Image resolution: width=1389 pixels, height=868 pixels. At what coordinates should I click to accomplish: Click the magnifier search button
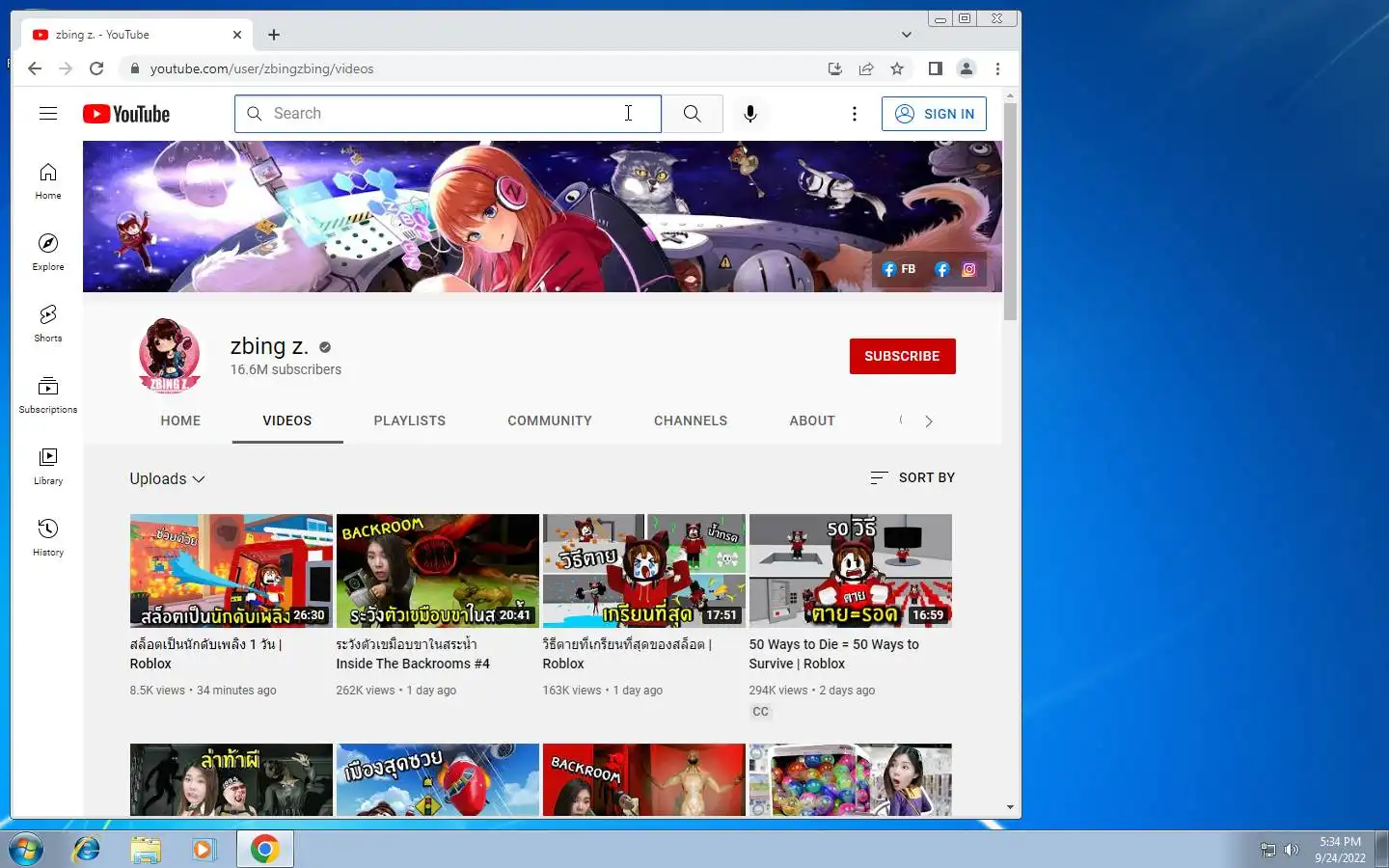[692, 114]
